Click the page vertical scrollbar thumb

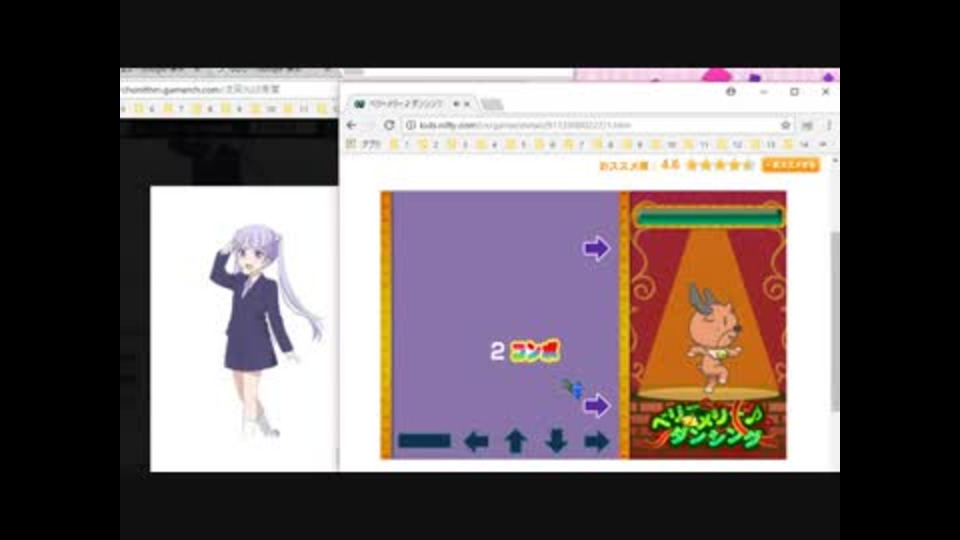tap(834, 321)
